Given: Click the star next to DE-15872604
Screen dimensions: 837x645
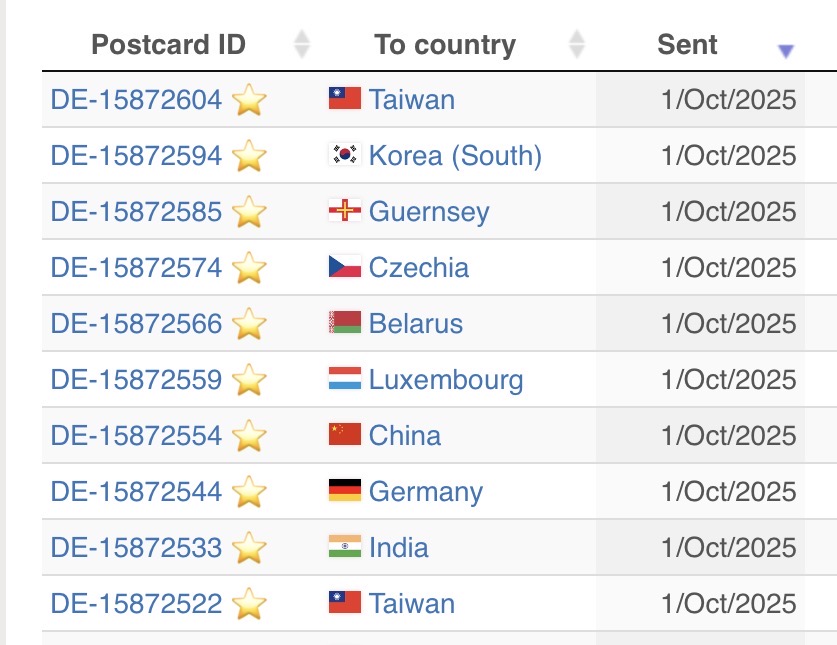Looking at the screenshot, I should click(x=249, y=100).
